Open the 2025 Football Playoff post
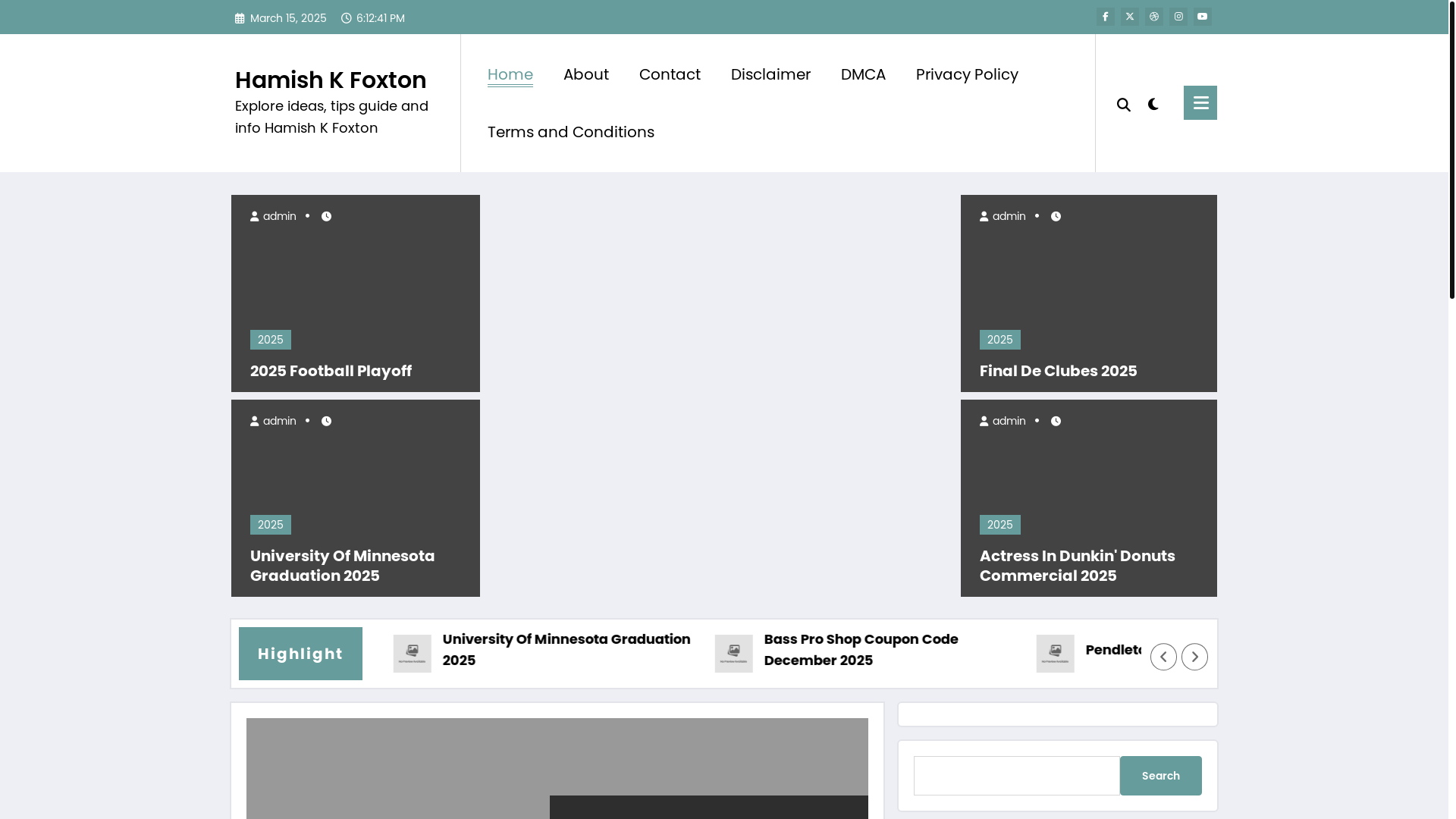The image size is (1456, 819). [331, 371]
